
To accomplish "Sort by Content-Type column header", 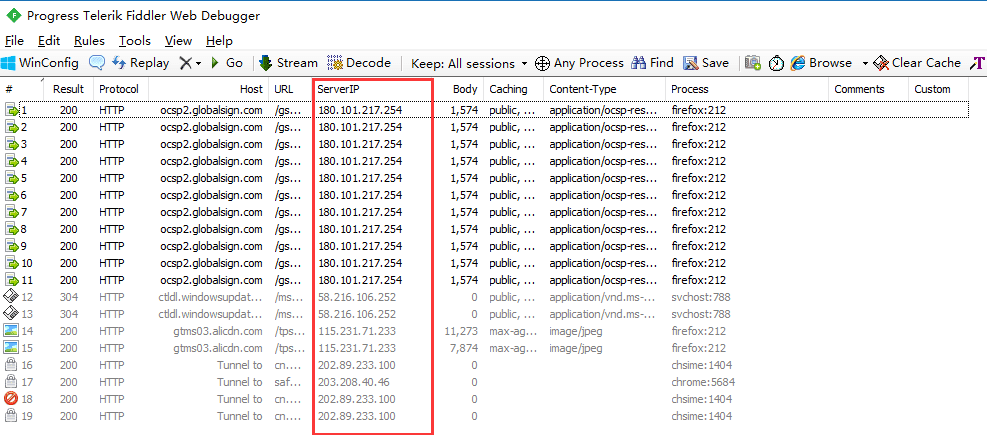I will (x=604, y=89).
